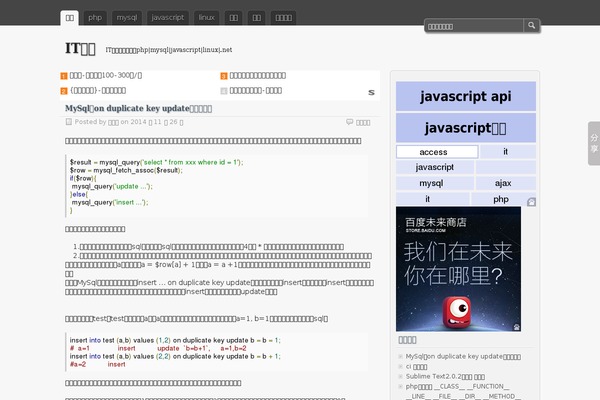
Task: Open the ranked link mentioning 100-300
Action: pyautogui.click(x=106, y=75)
